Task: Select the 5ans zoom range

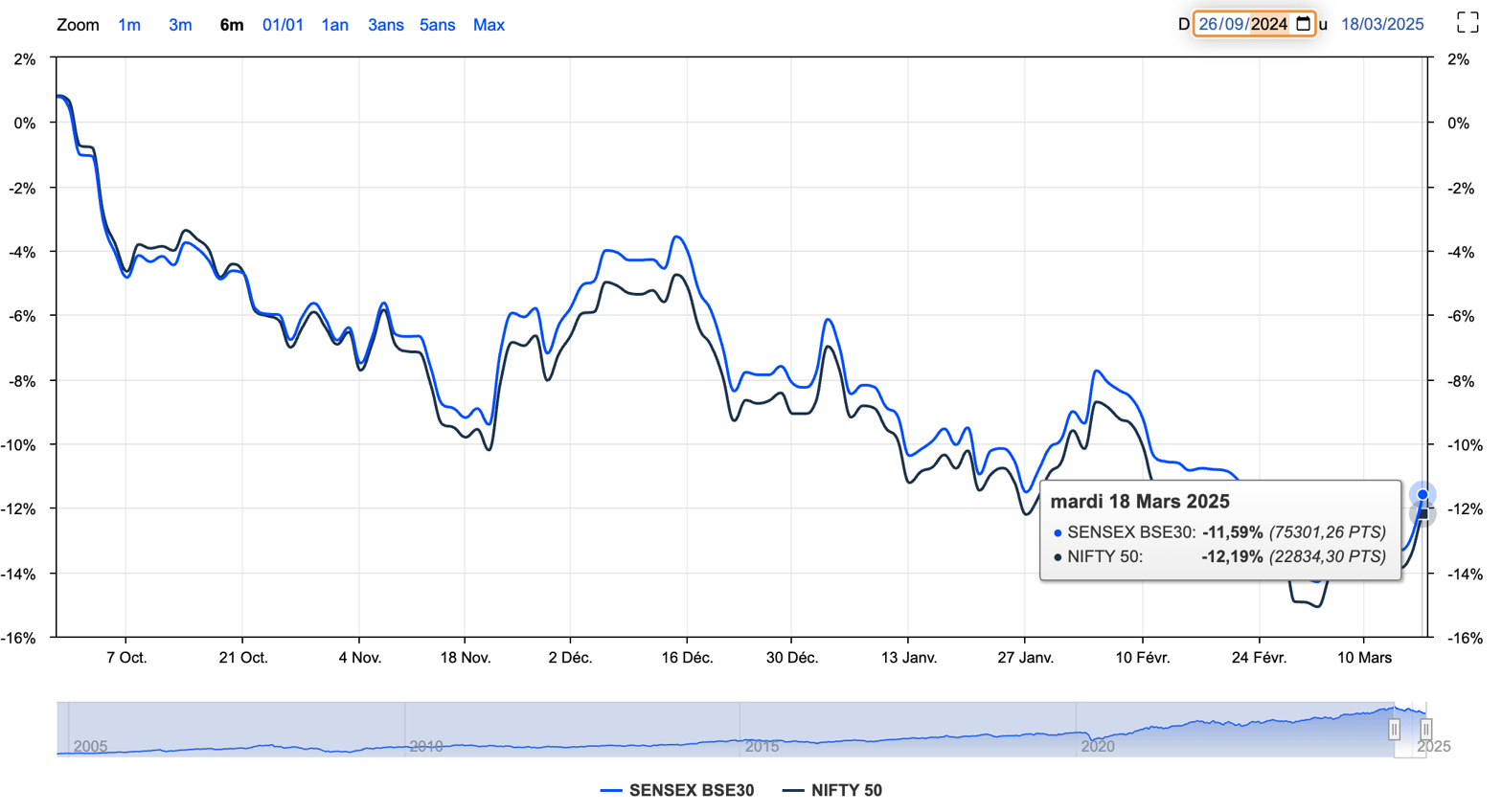Action: [x=437, y=25]
